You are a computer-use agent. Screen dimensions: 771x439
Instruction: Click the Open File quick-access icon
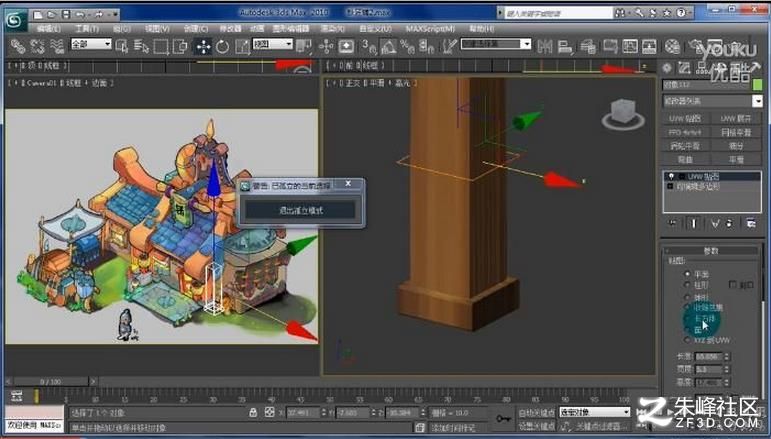click(52, 14)
